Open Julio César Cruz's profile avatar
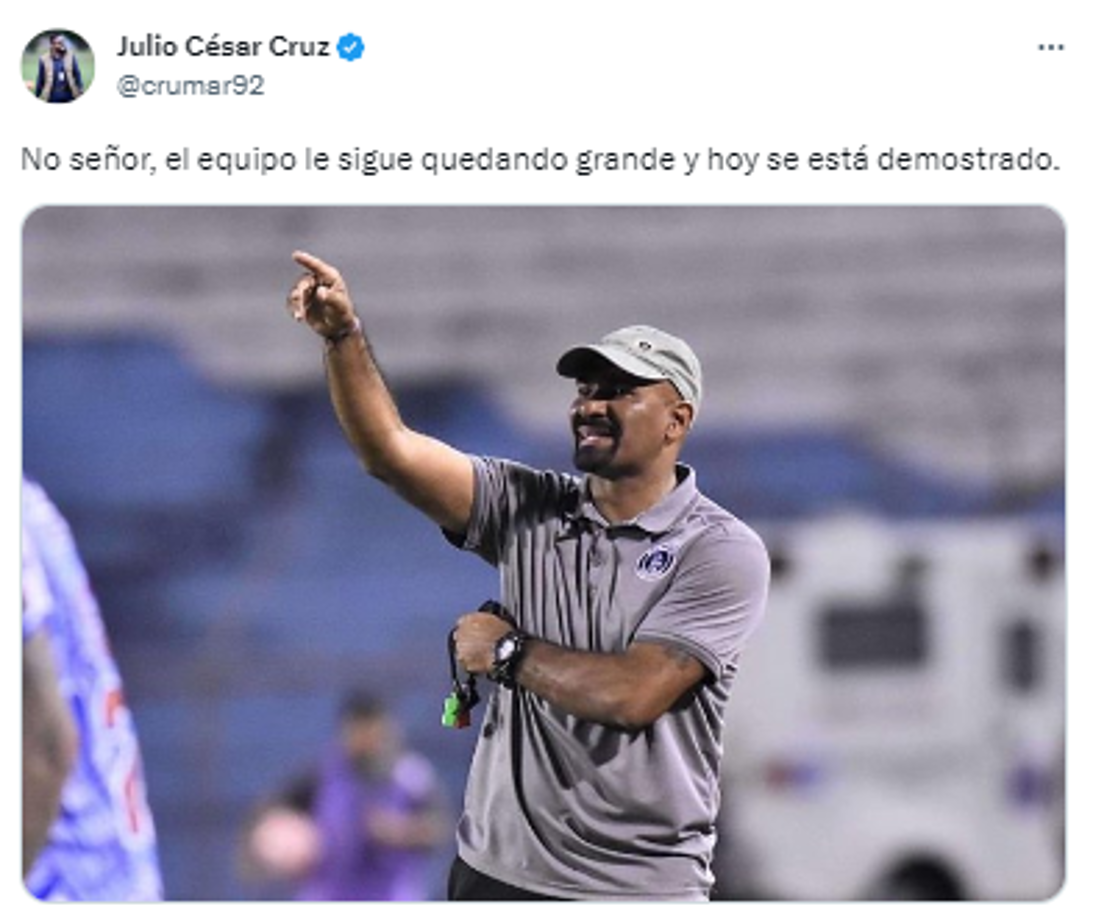This screenshot has height=918, width=1093. pos(57,66)
